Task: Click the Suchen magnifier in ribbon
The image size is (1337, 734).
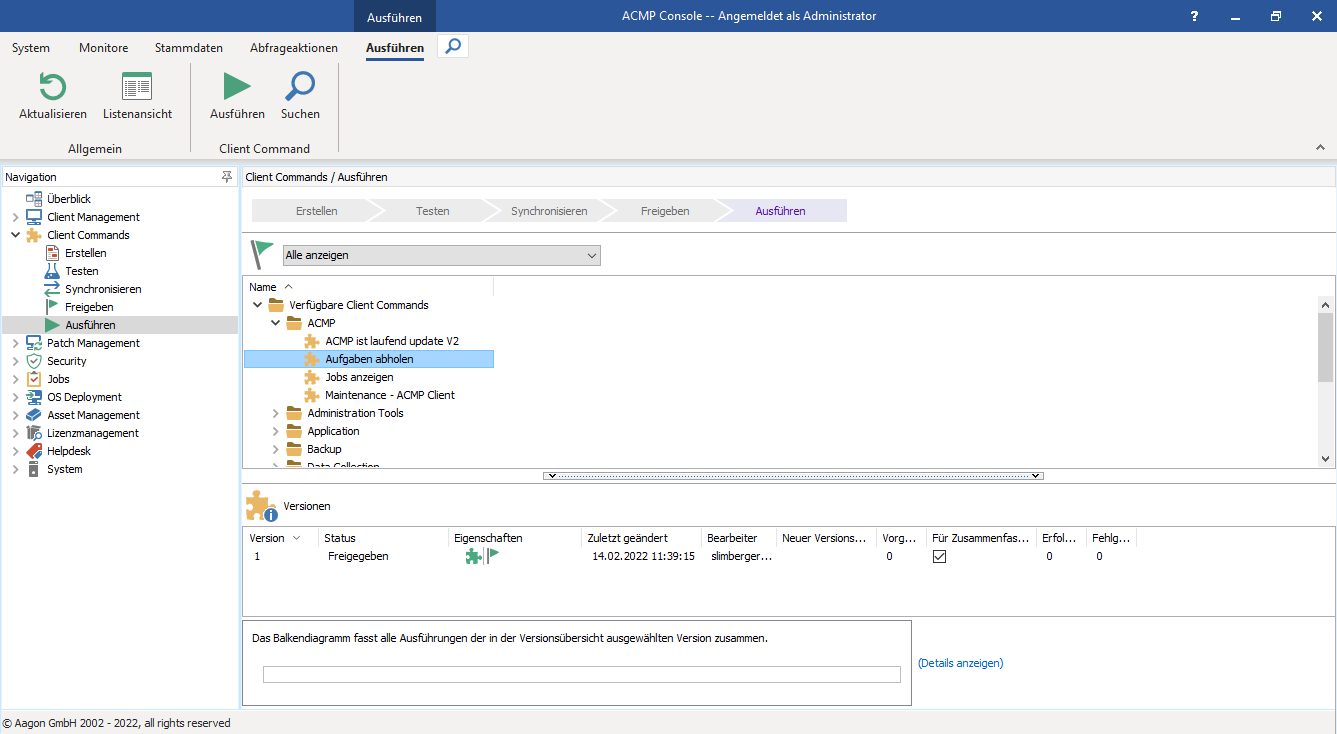Action: point(300,87)
